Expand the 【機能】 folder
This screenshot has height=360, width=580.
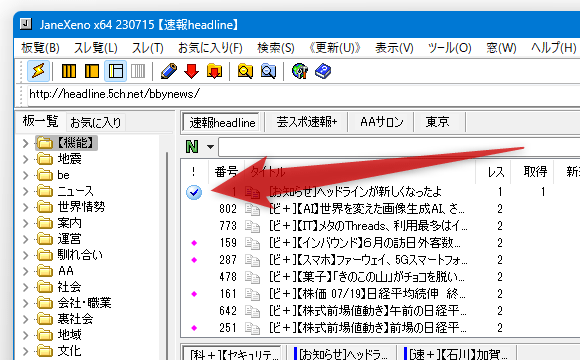(x=25, y=143)
